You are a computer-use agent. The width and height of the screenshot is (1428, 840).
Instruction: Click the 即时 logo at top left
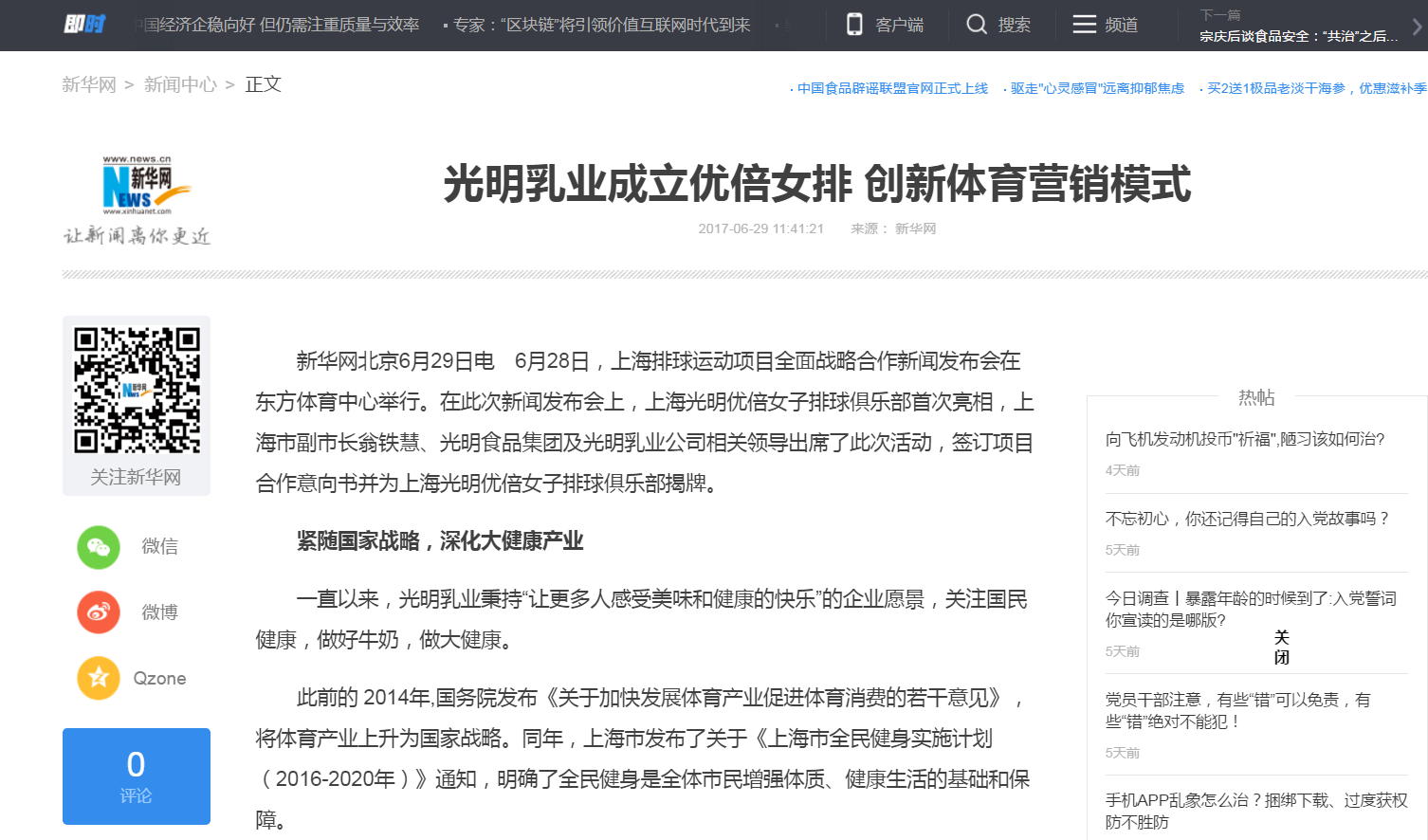[83, 25]
